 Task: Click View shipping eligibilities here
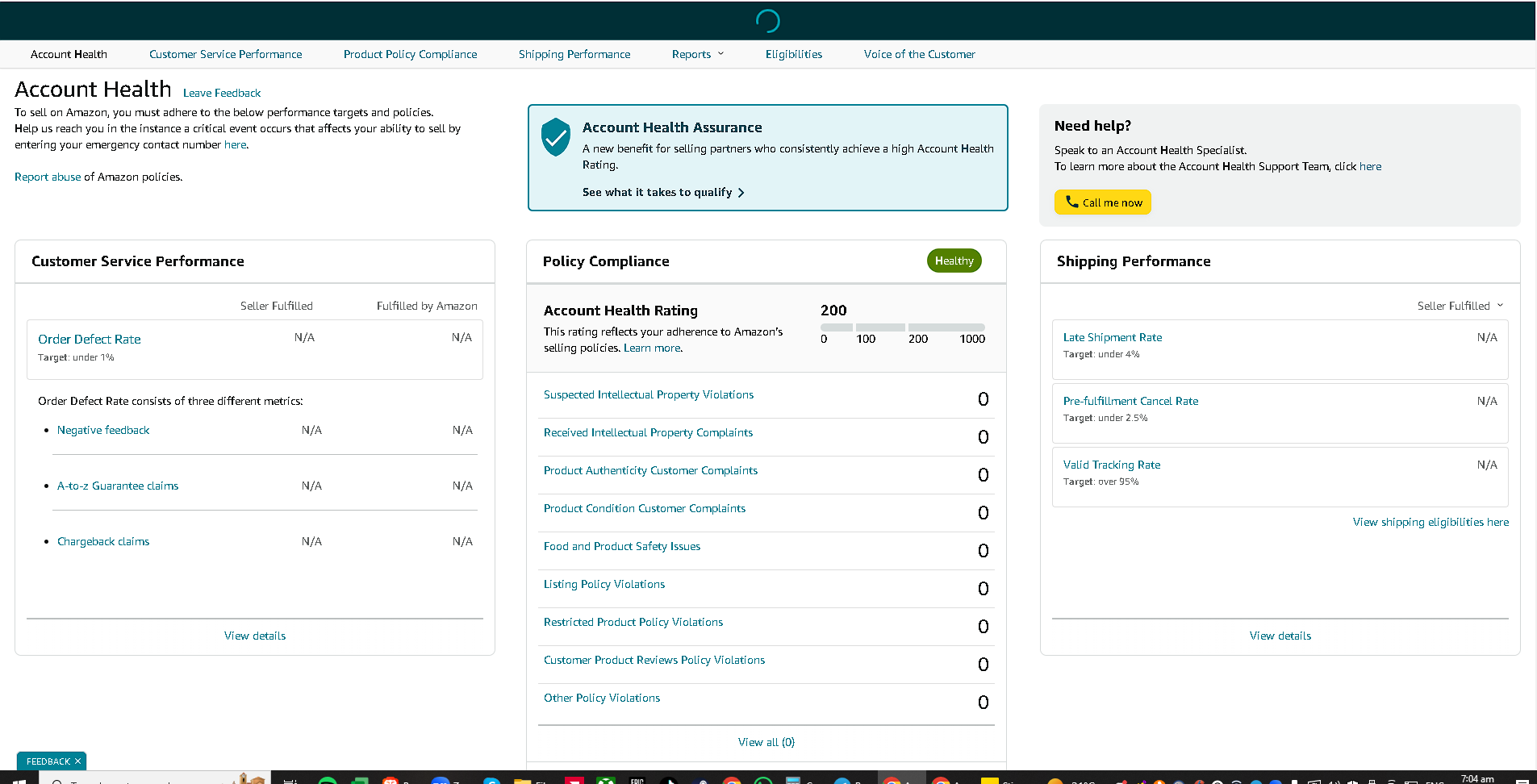click(x=1430, y=522)
